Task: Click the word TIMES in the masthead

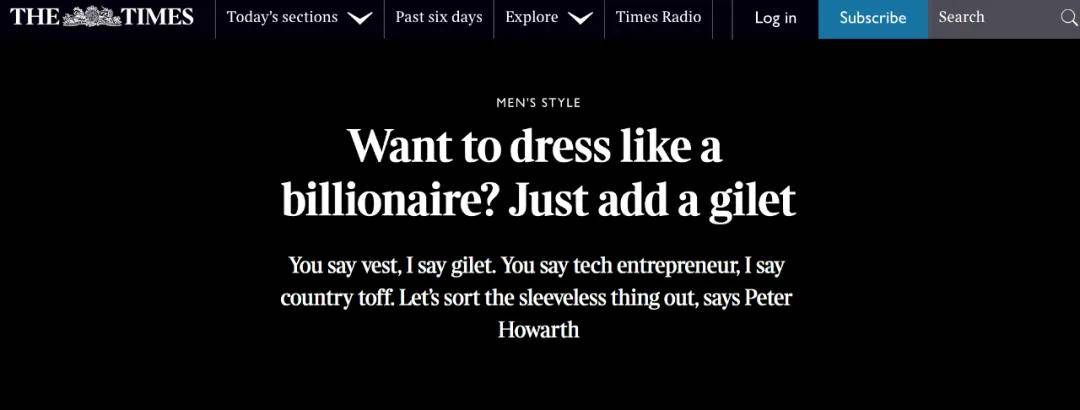Action: (158, 17)
